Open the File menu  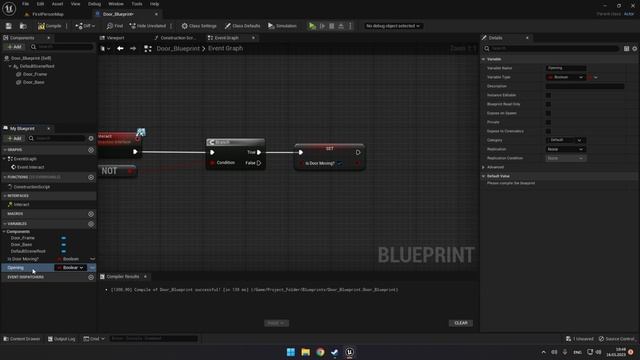click(25, 4)
